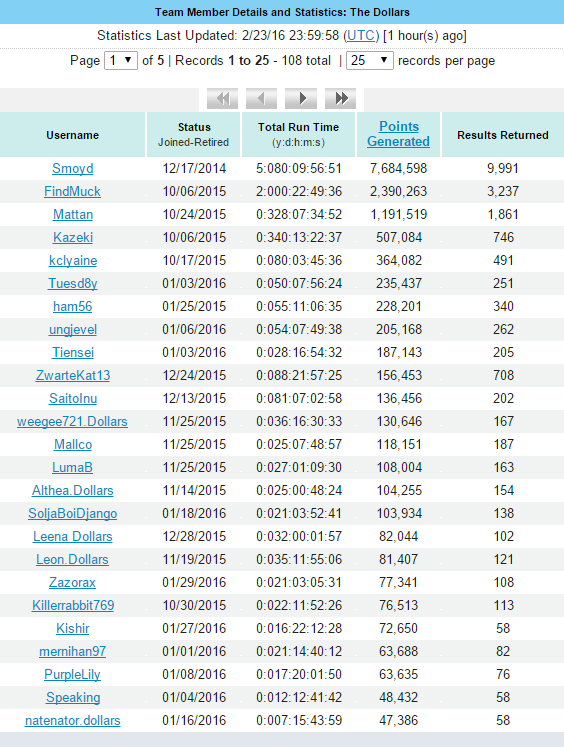Open the page number dropdown
The height and width of the screenshot is (747, 564).
coord(121,61)
